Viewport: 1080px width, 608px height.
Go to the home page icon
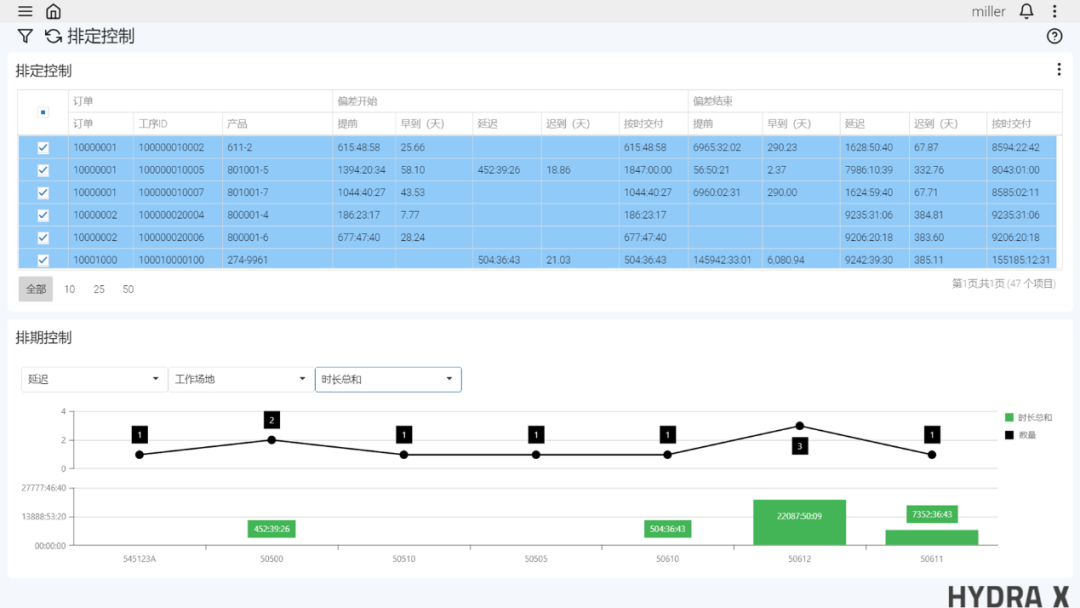[54, 12]
